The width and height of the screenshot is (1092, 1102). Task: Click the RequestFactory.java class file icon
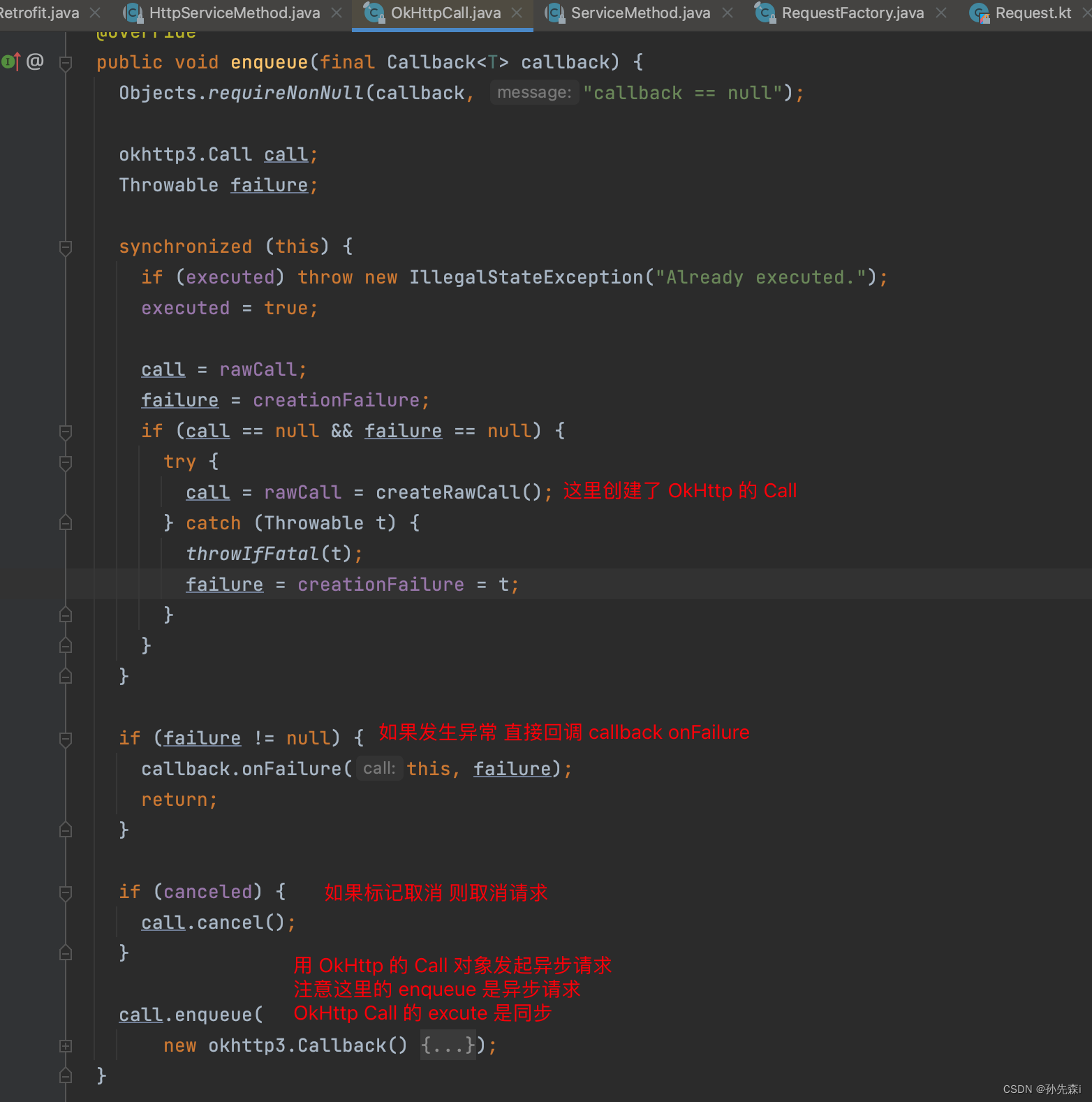point(766,13)
